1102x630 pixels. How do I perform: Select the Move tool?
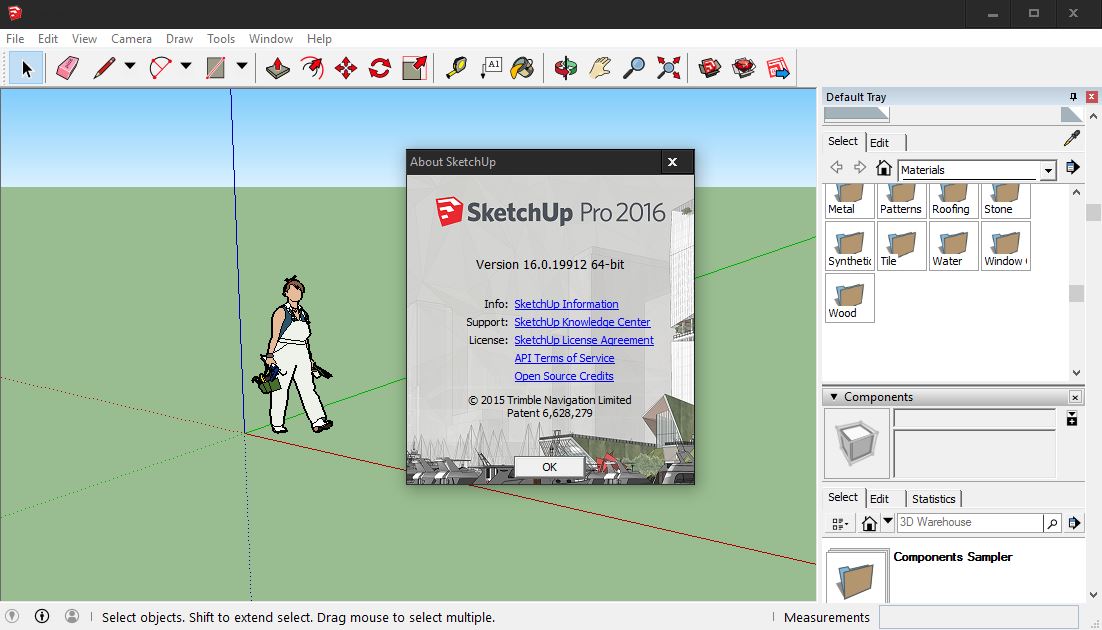pyautogui.click(x=346, y=68)
